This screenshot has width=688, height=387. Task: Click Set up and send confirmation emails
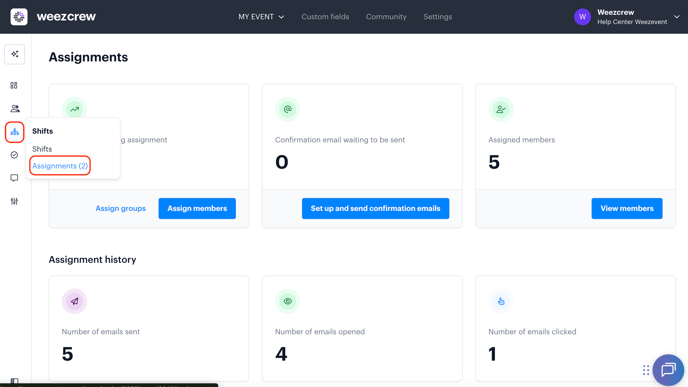[x=375, y=208]
